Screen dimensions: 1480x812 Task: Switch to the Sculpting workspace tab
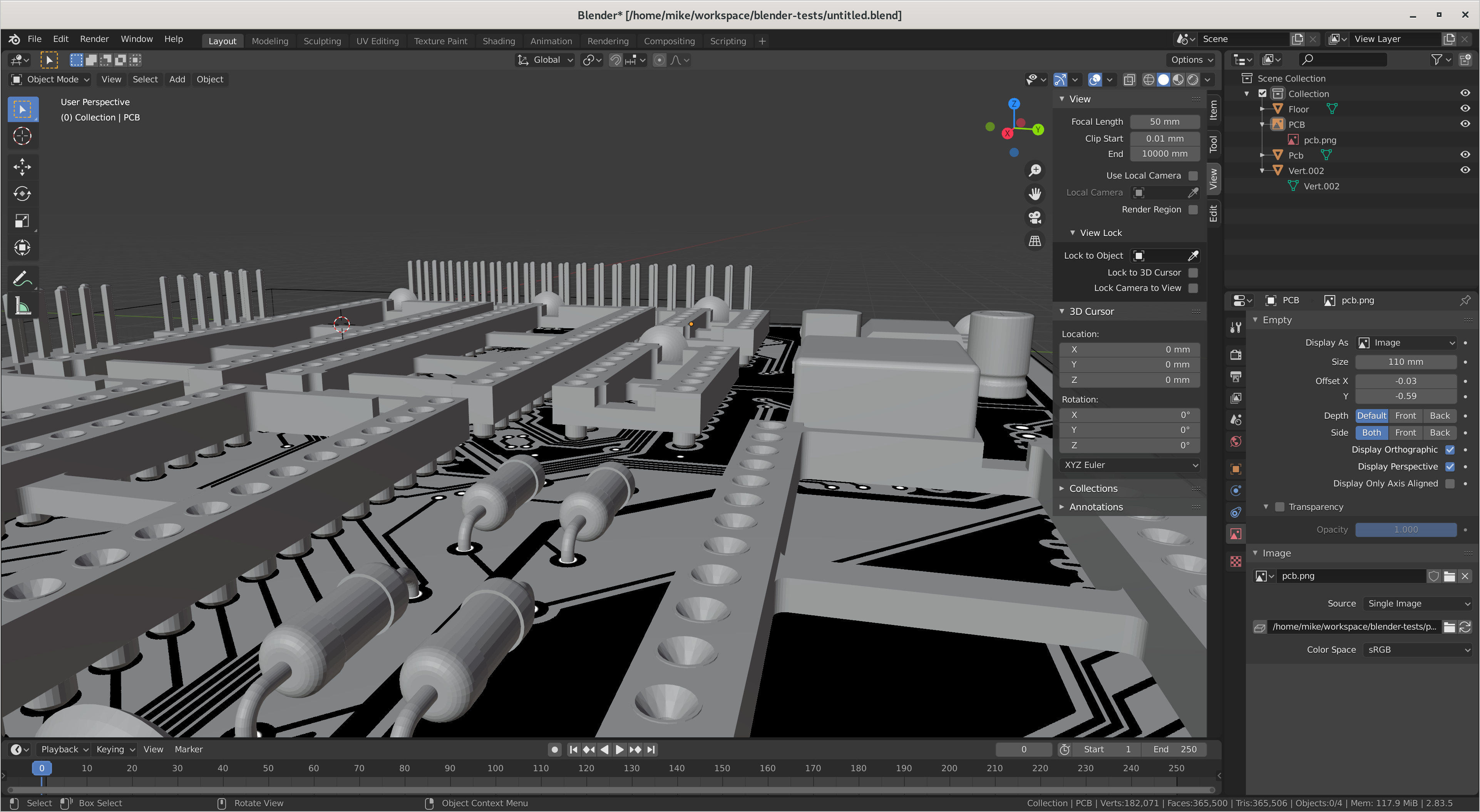[x=322, y=41]
